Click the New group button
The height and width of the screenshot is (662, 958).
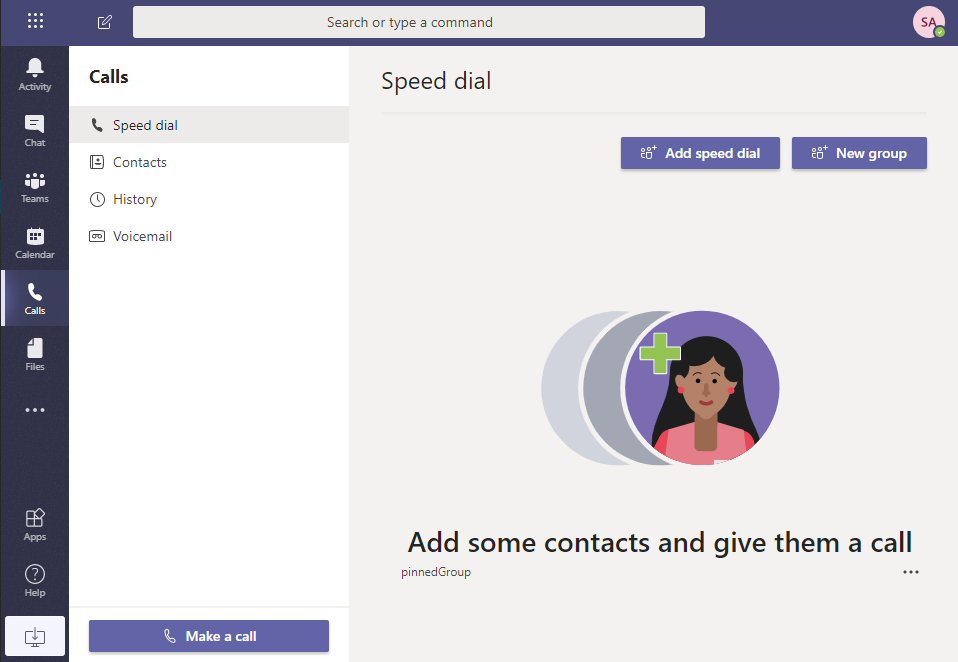[x=859, y=153]
